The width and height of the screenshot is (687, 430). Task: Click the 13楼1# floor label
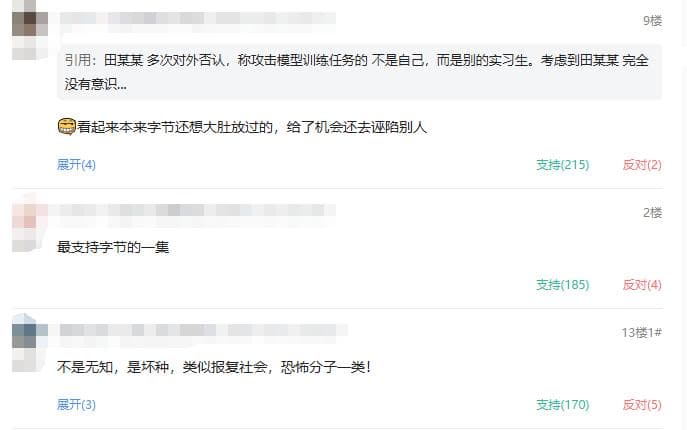click(x=641, y=333)
